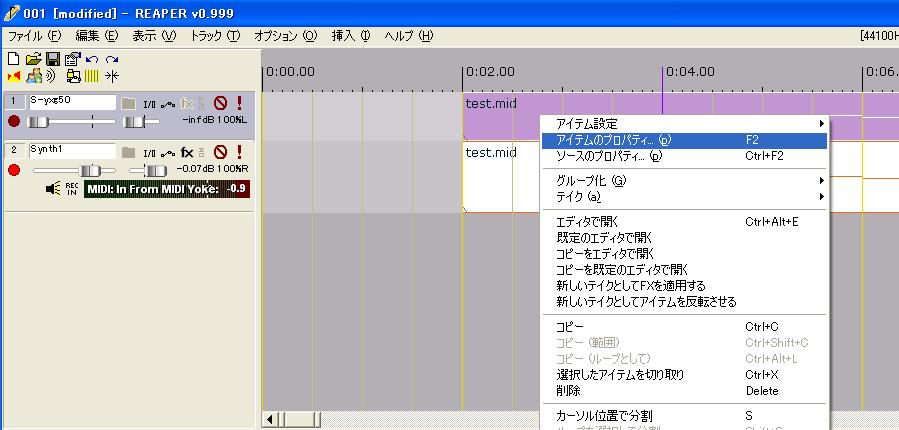Click the Open project folder icon
This screenshot has height=430, width=899.
(x=33, y=59)
